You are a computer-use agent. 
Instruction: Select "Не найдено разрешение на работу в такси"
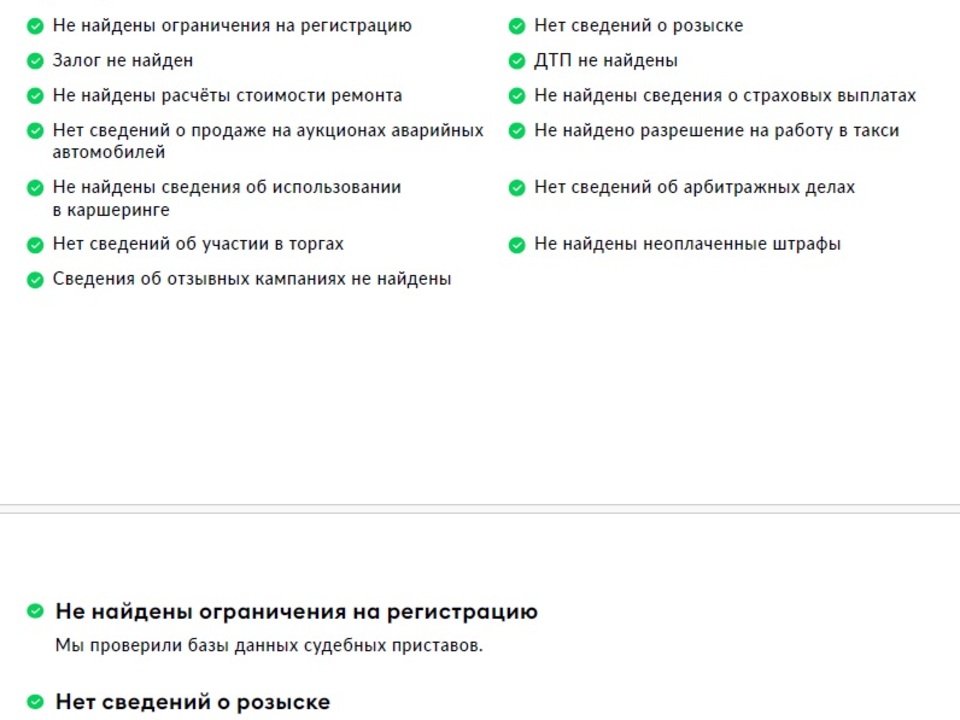pyautogui.click(x=716, y=131)
